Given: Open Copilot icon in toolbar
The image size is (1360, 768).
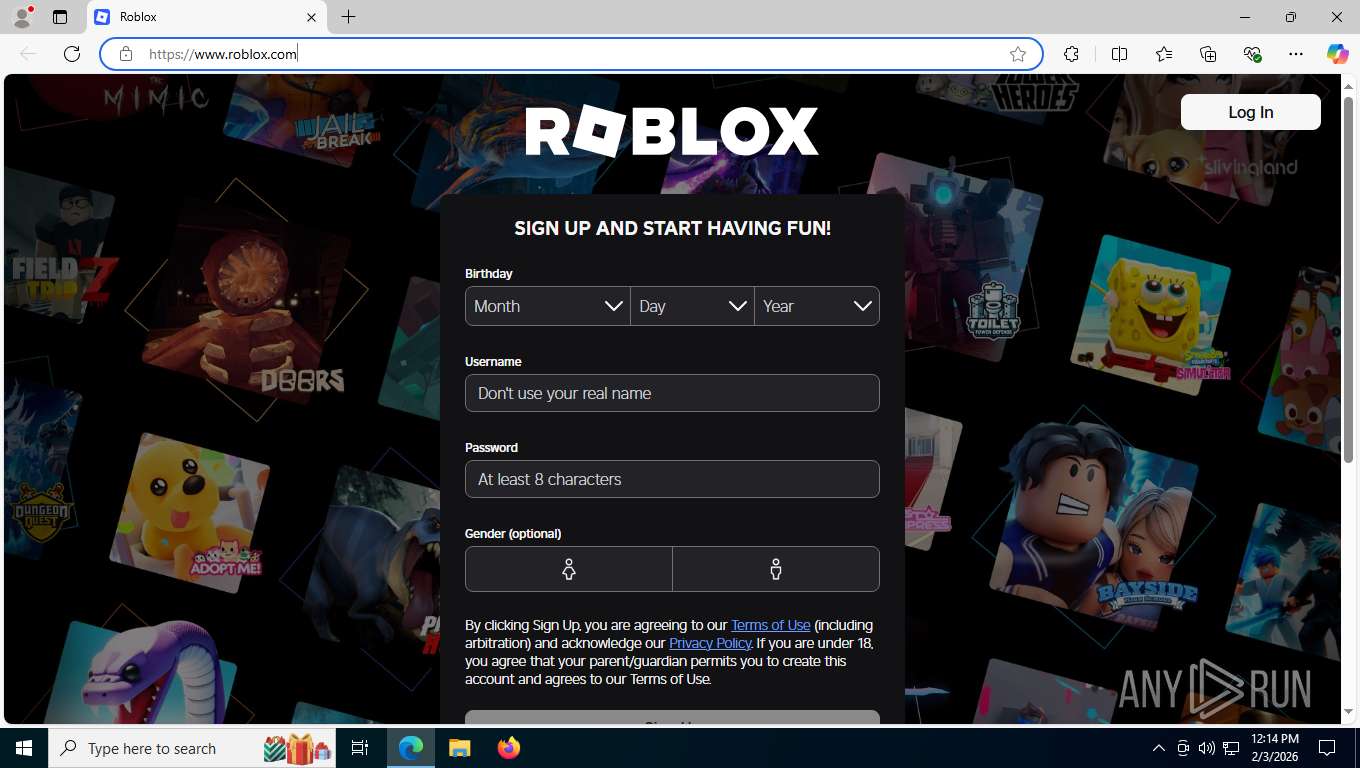Looking at the screenshot, I should click(x=1337, y=54).
